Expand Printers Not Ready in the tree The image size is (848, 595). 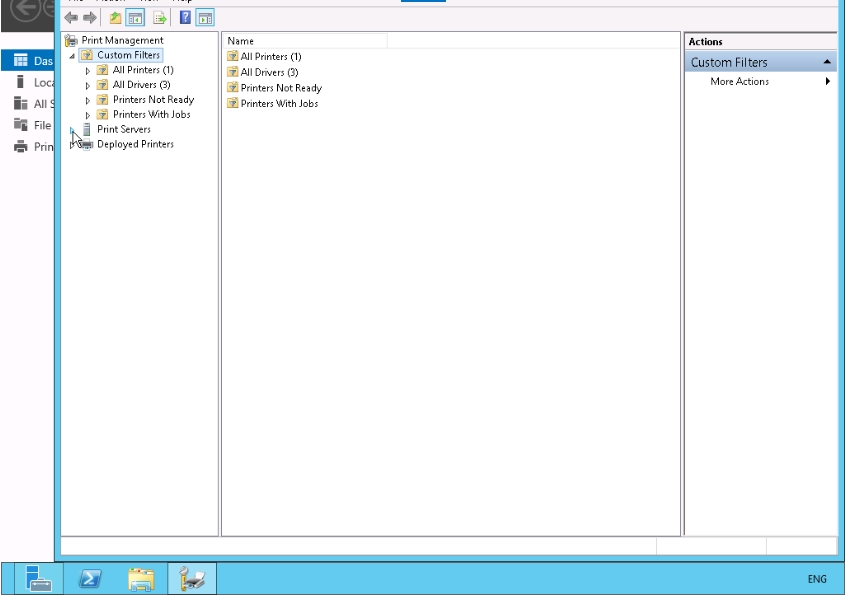click(88, 100)
